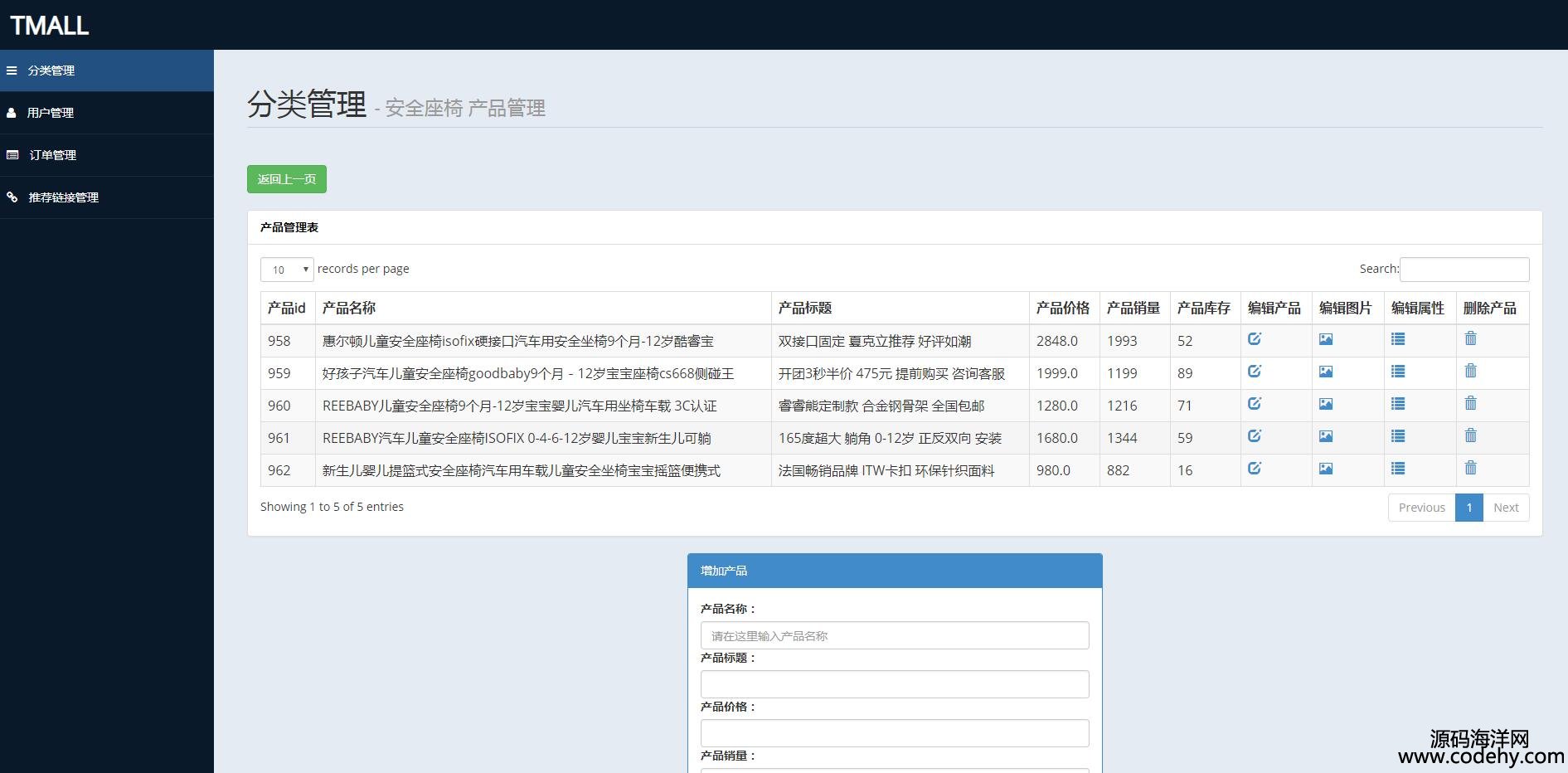Open edit images icon for product 959

(x=1326, y=372)
